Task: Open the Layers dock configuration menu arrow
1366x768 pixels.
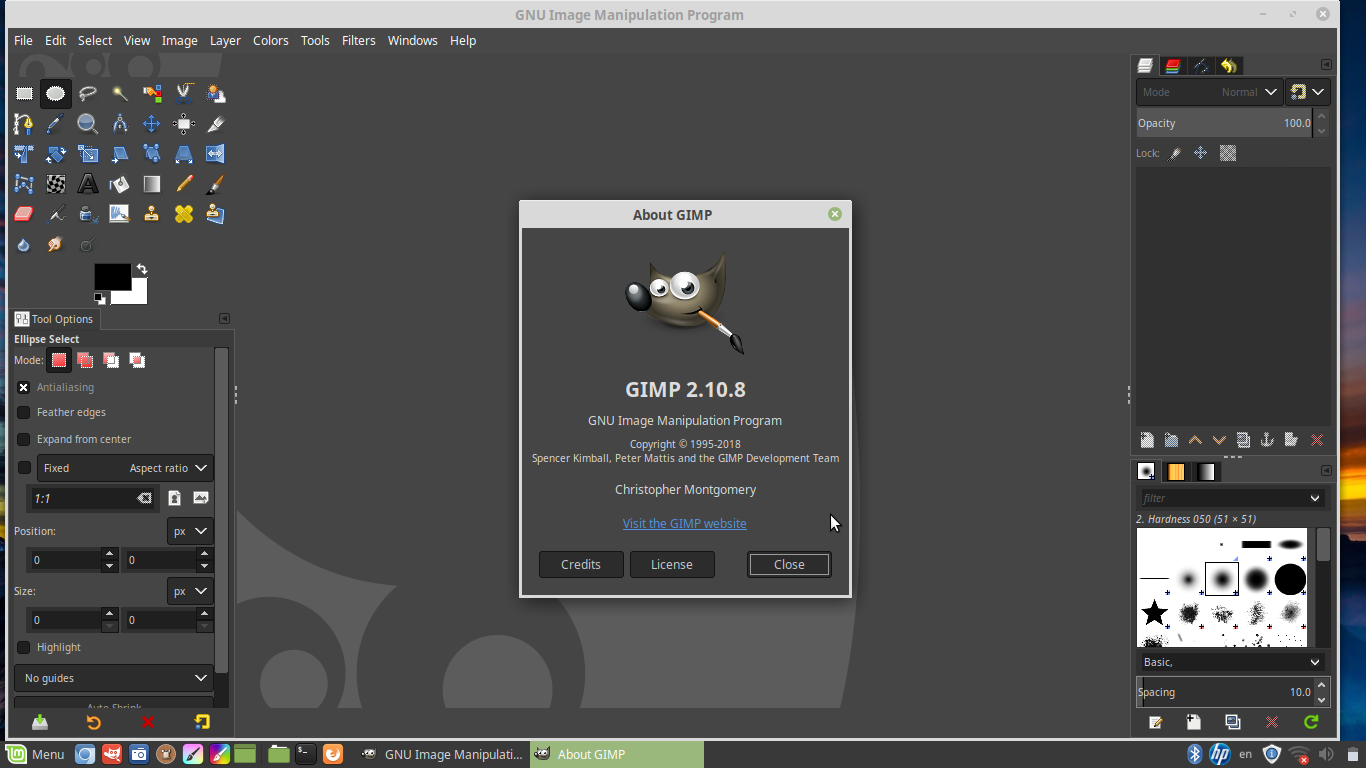Action: pos(1327,65)
